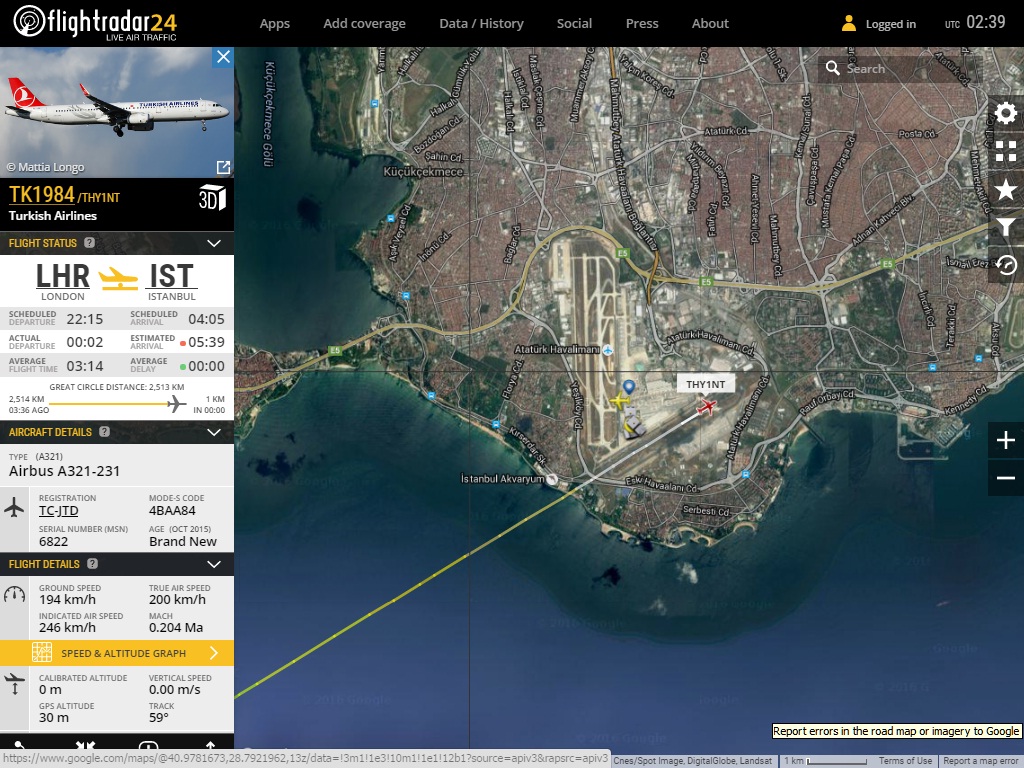Open the map settings gear

pos(1006,113)
